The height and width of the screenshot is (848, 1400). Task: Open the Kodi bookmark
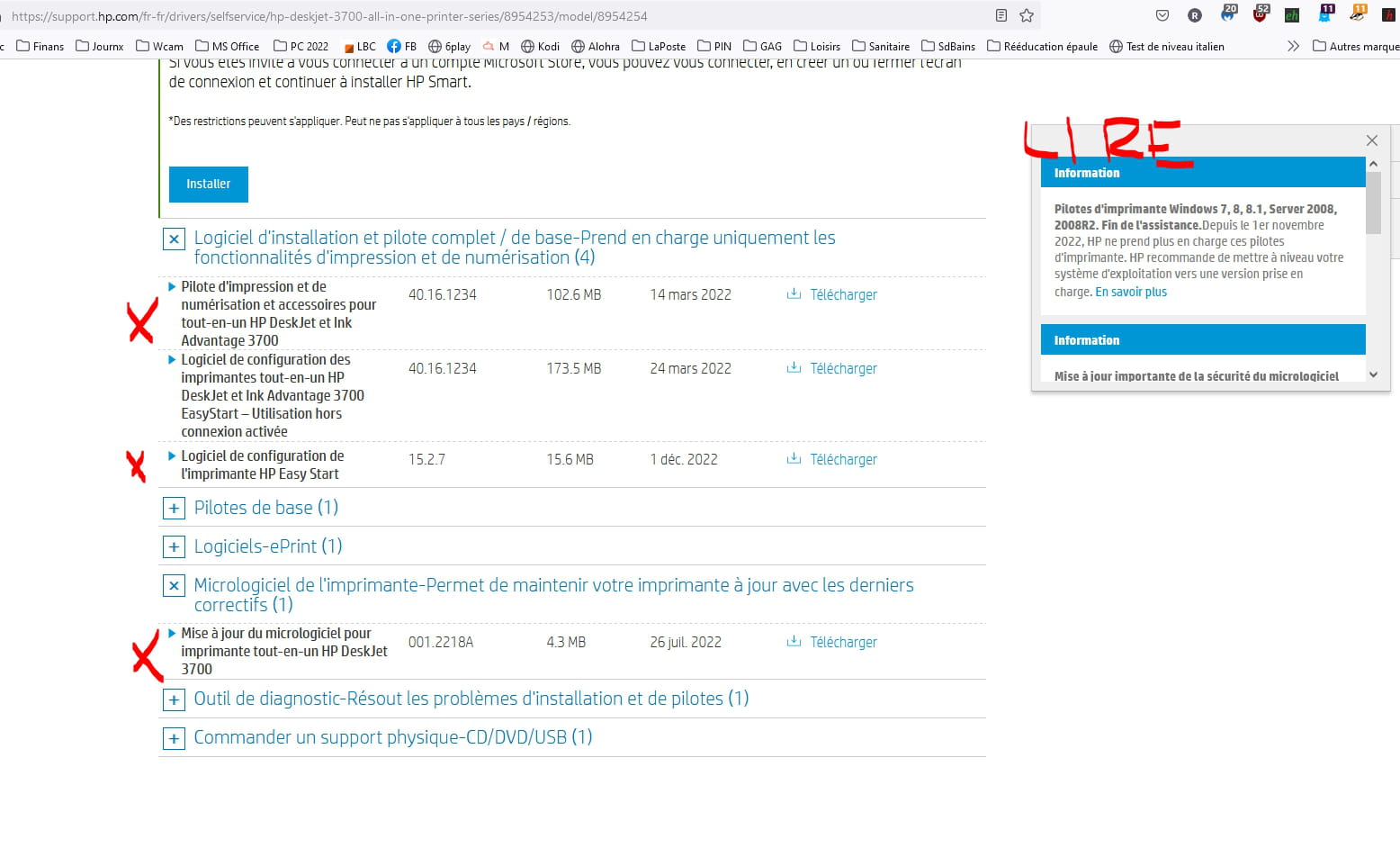click(x=540, y=46)
